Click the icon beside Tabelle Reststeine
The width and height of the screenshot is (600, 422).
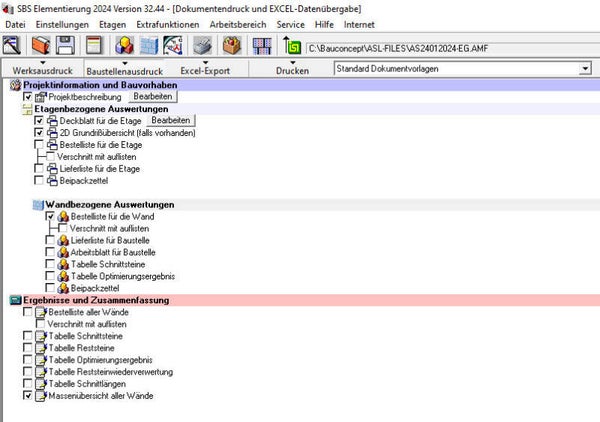[41, 348]
